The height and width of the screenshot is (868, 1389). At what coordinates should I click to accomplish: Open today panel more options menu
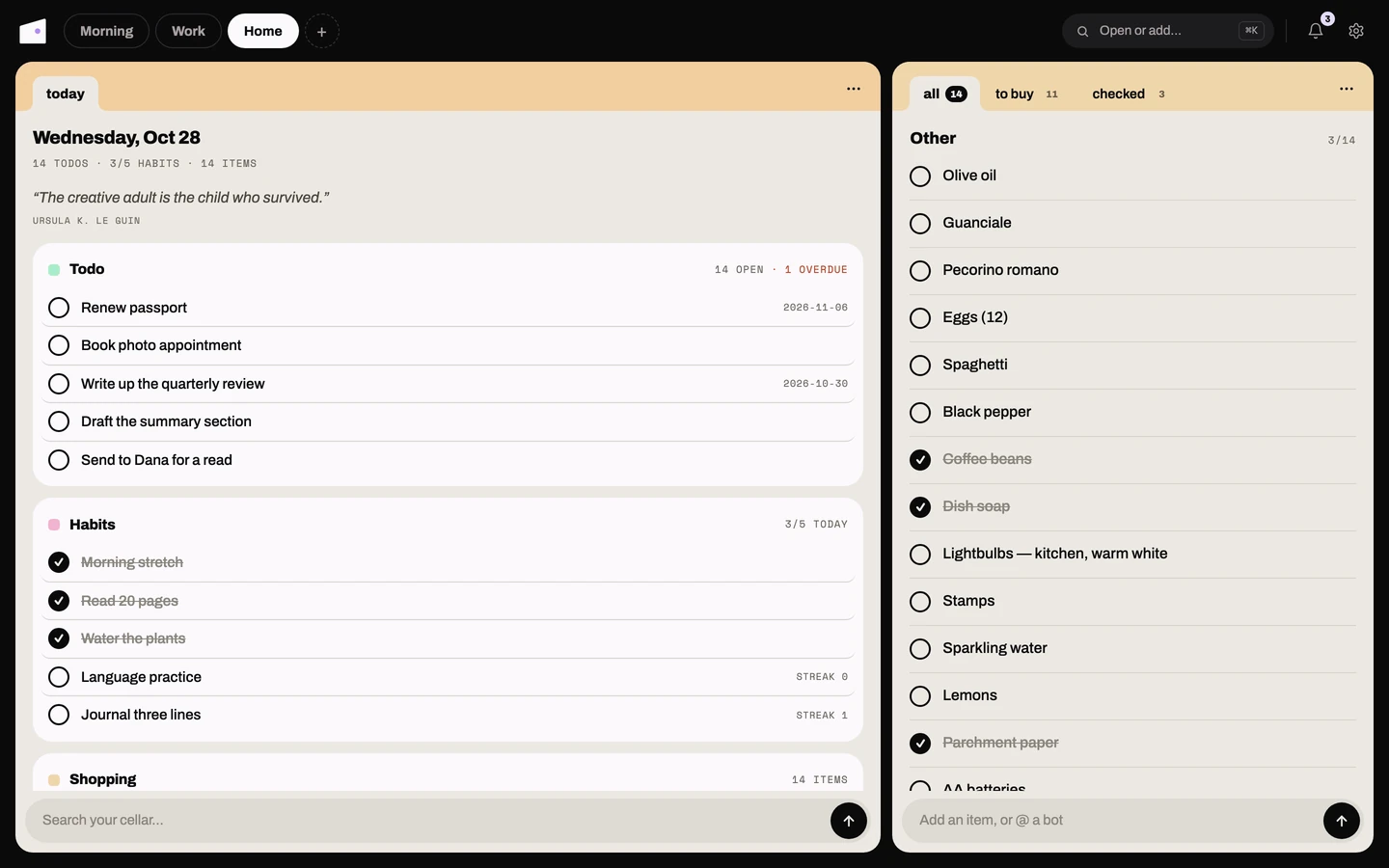click(x=854, y=89)
